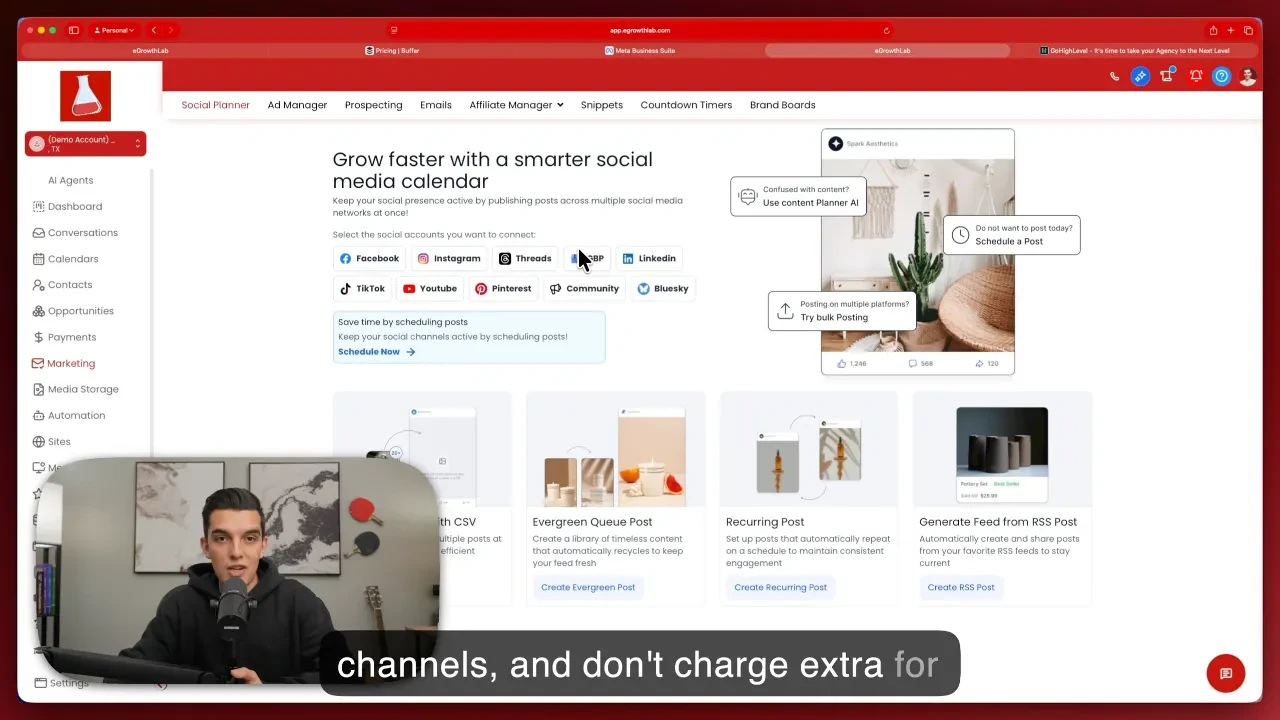Switch to the Pricing | Buffer browser tab
The height and width of the screenshot is (720, 1280).
click(392, 50)
